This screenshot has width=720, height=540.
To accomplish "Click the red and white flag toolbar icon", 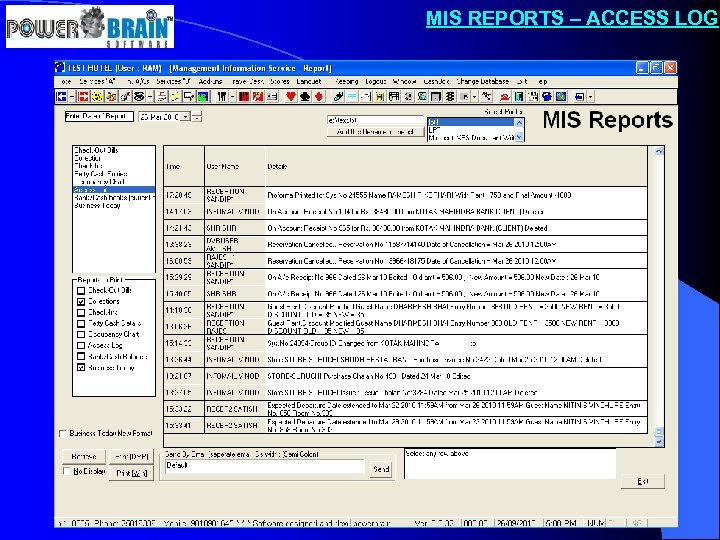I will 258,96.
